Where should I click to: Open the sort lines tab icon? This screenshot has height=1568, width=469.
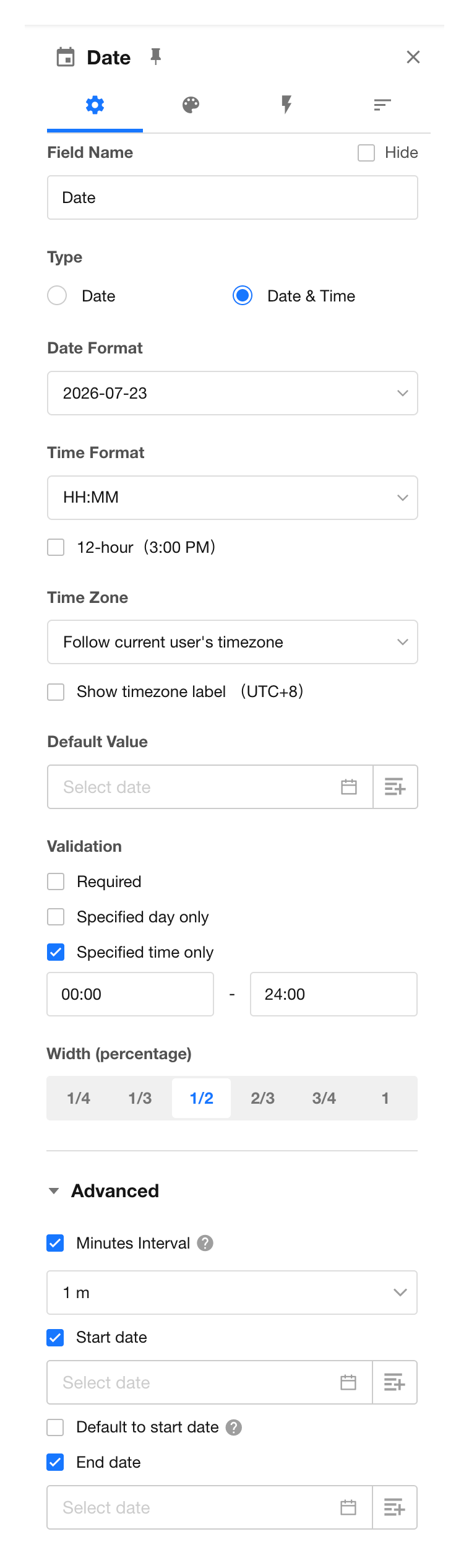[382, 105]
